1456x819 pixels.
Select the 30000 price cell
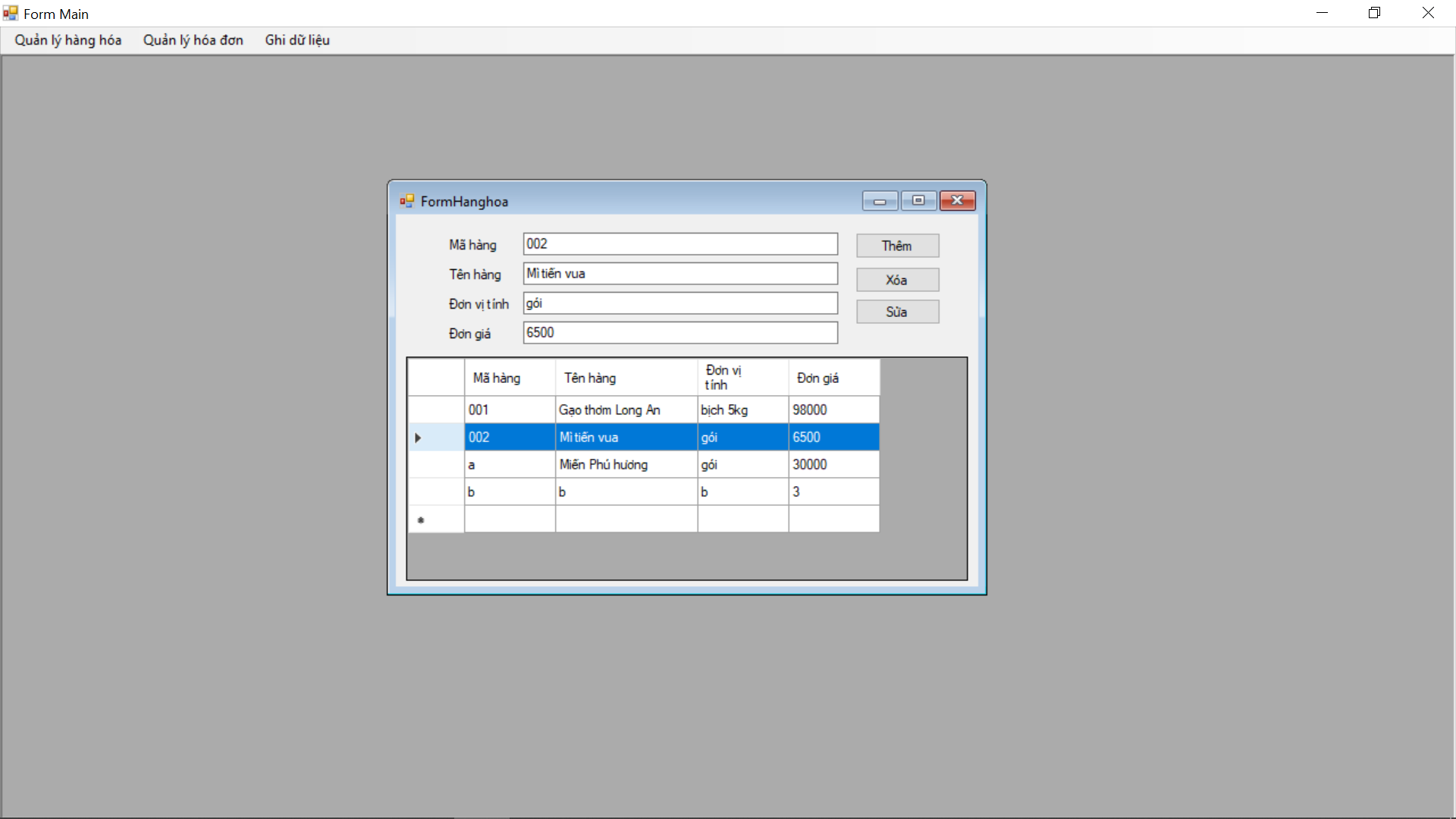(x=834, y=465)
